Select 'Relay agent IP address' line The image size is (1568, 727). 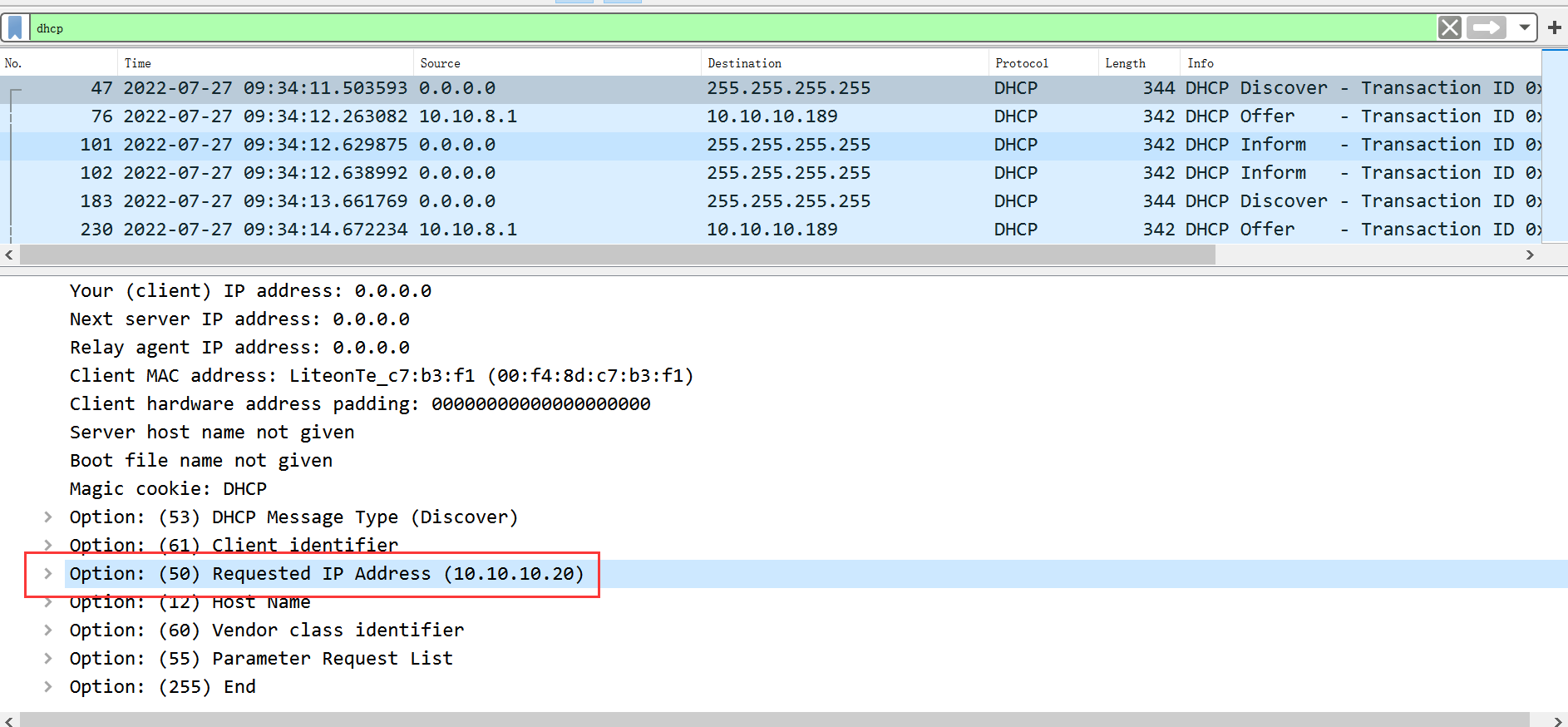pyautogui.click(x=239, y=348)
